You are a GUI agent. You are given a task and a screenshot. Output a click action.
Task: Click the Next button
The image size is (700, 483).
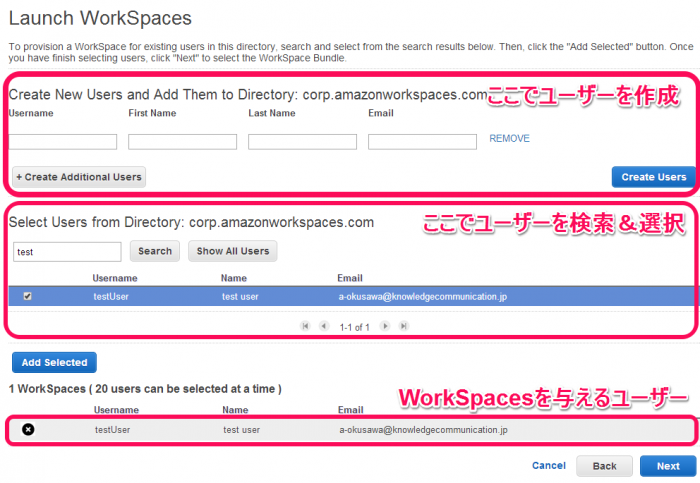[x=668, y=466]
